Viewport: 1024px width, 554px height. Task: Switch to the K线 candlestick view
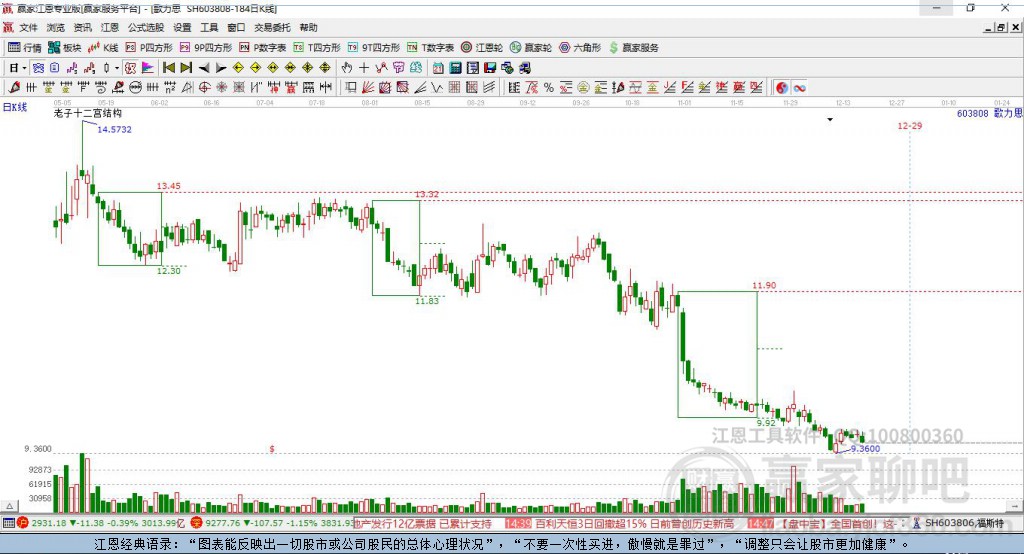click(x=103, y=48)
